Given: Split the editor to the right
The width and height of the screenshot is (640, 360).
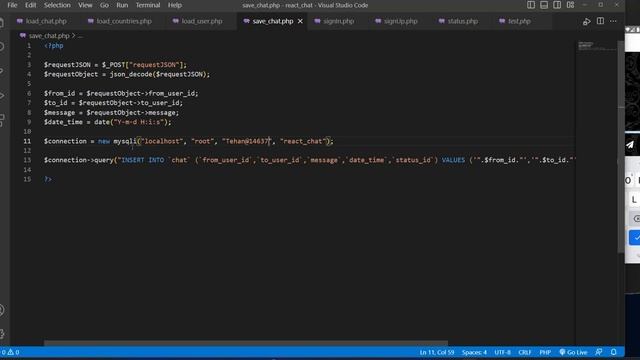Looking at the screenshot, I should (x=600, y=21).
